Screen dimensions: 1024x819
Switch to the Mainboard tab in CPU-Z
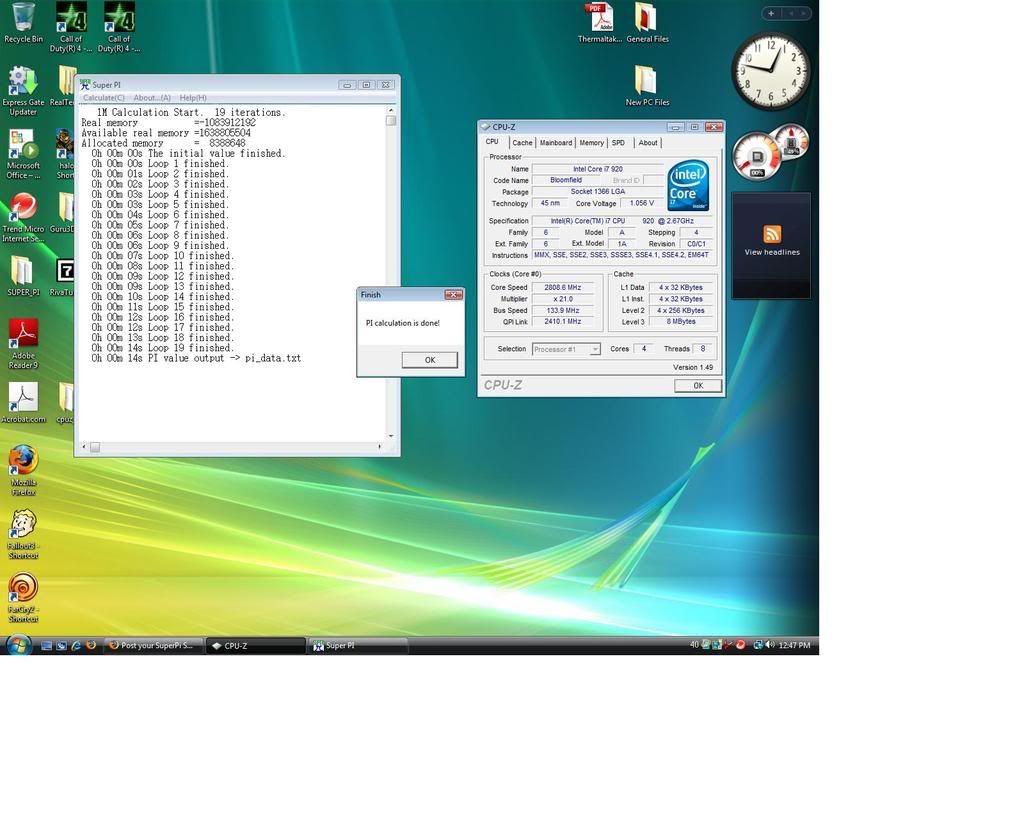pos(556,143)
